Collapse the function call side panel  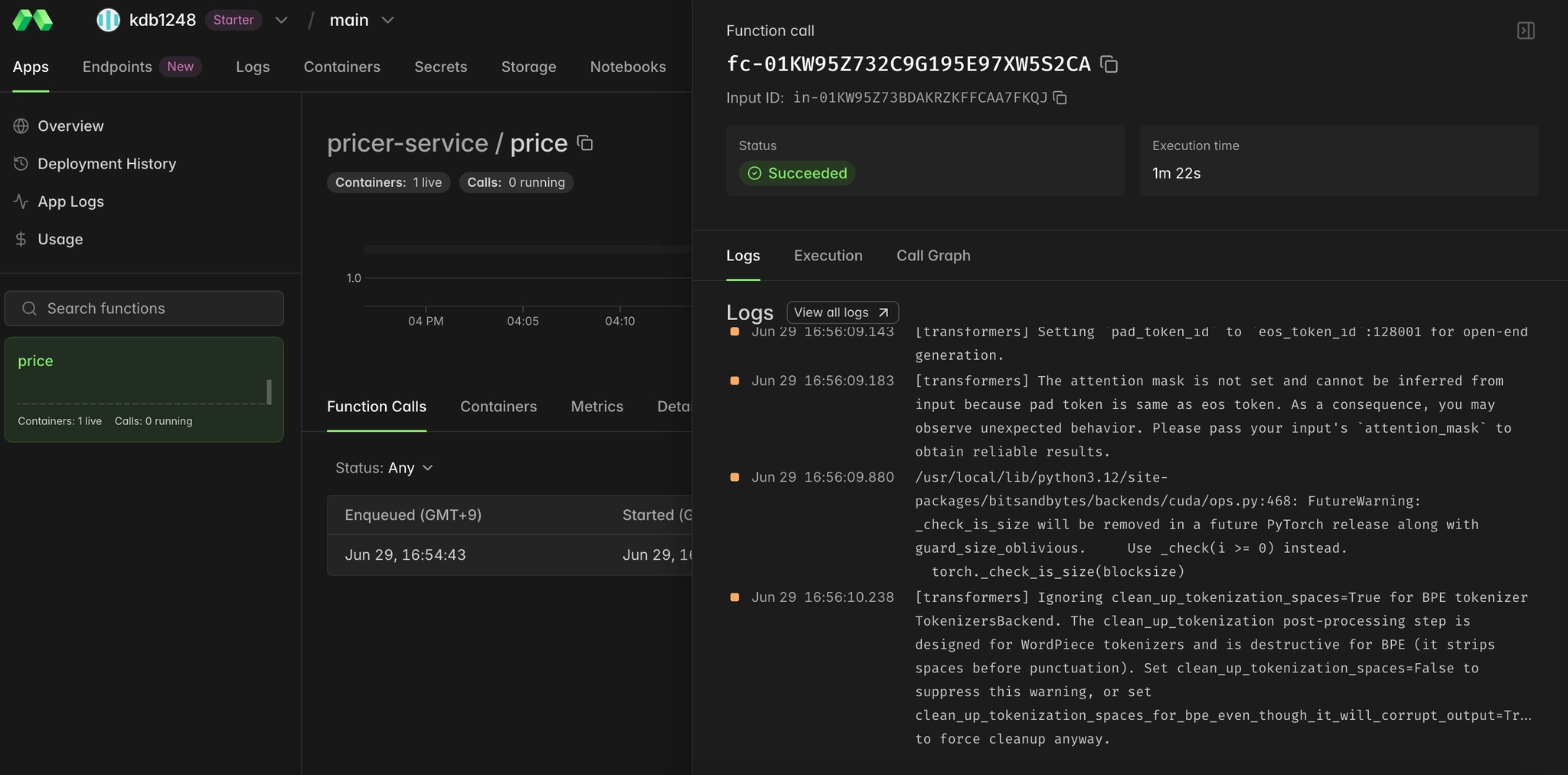point(1525,31)
